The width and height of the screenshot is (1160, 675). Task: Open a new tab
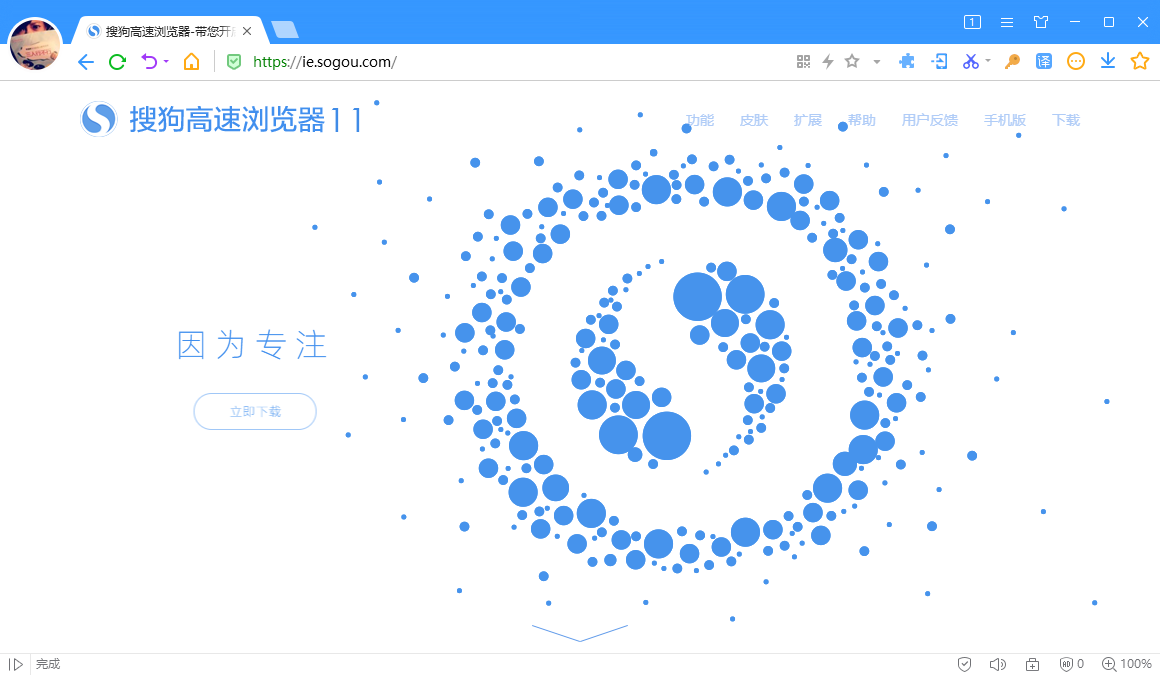285,30
